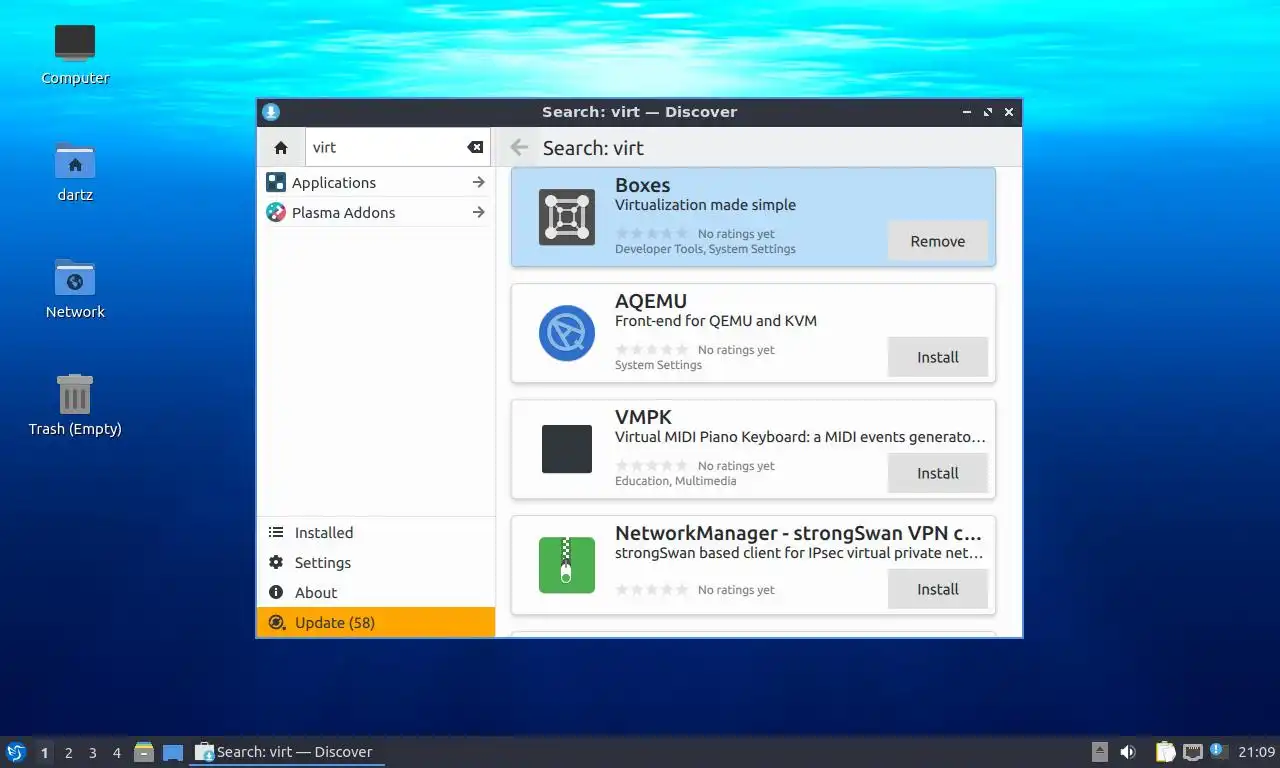Open the clipboard manager tray icon
This screenshot has height=768, width=1280.
(x=1165, y=752)
